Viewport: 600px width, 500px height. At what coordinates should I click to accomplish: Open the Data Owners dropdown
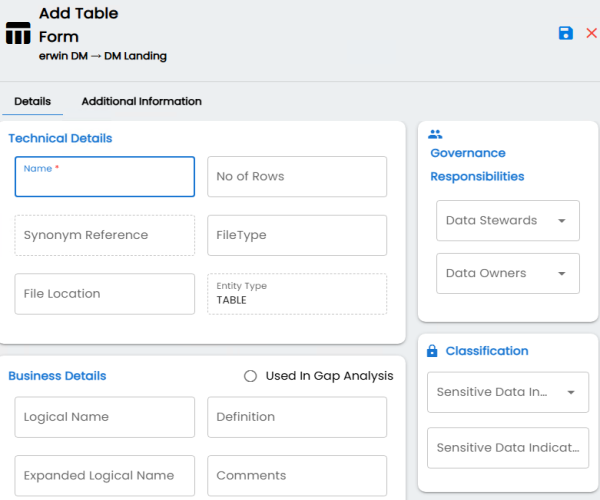(x=561, y=274)
